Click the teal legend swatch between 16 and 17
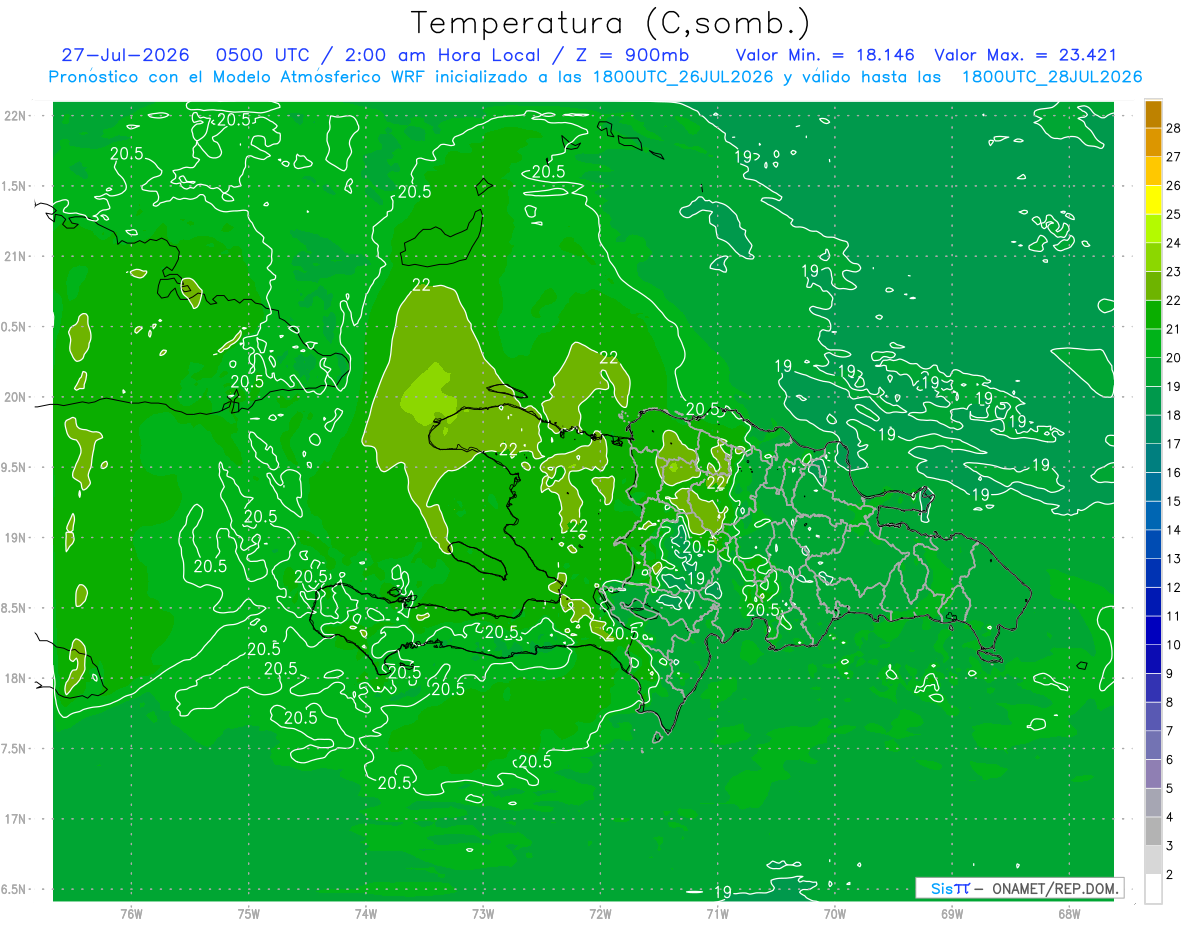 (1153, 458)
